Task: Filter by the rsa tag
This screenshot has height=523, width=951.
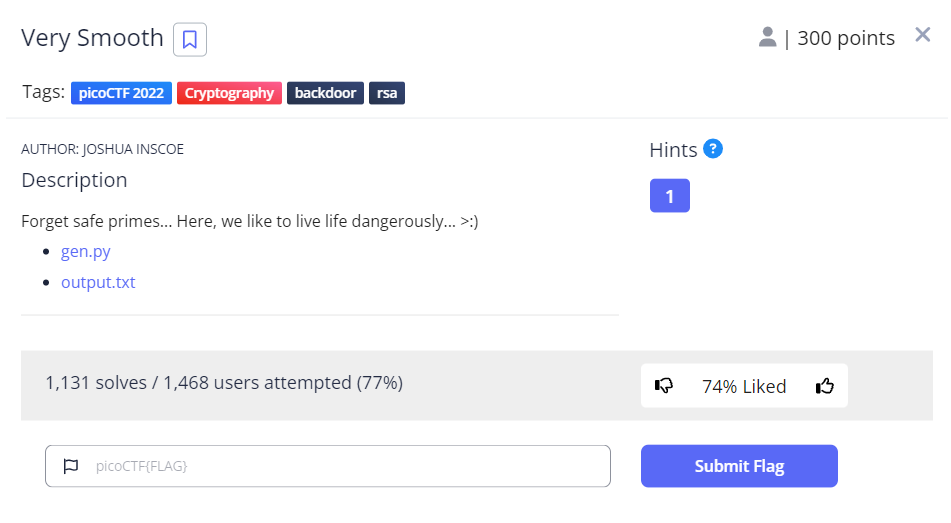Action: [x=387, y=93]
